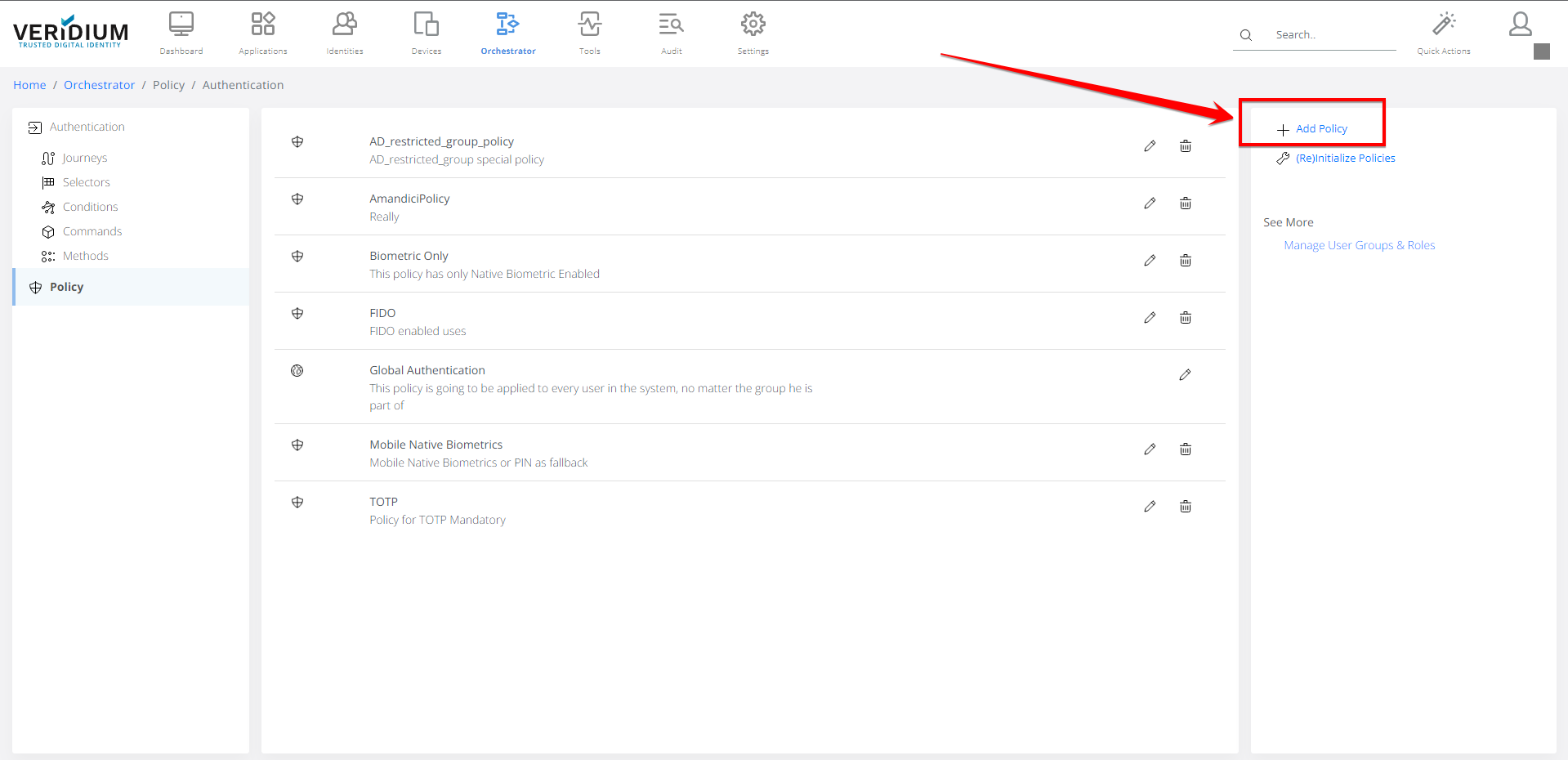Click the edit pencil for AD_restricted_group_policy

point(1150,146)
